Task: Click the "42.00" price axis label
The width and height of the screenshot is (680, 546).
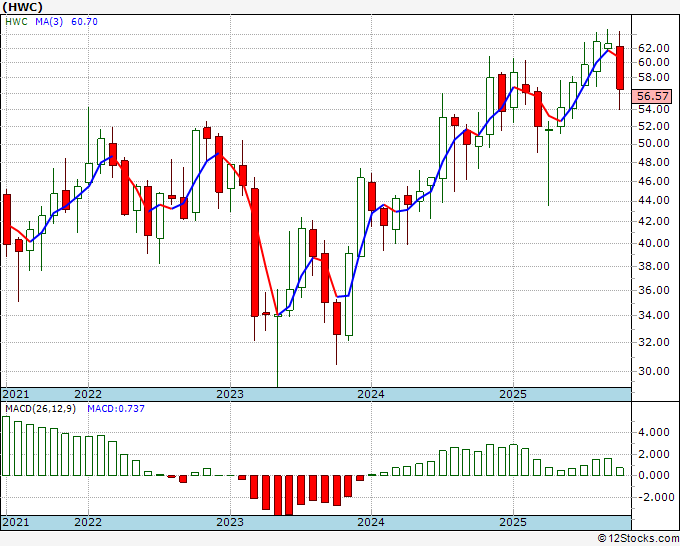Action: coord(654,221)
